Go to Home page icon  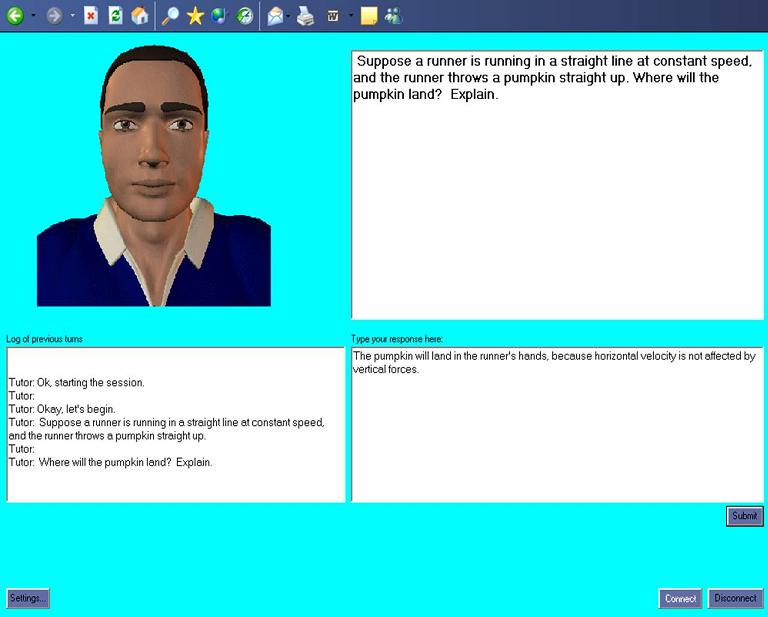140,16
